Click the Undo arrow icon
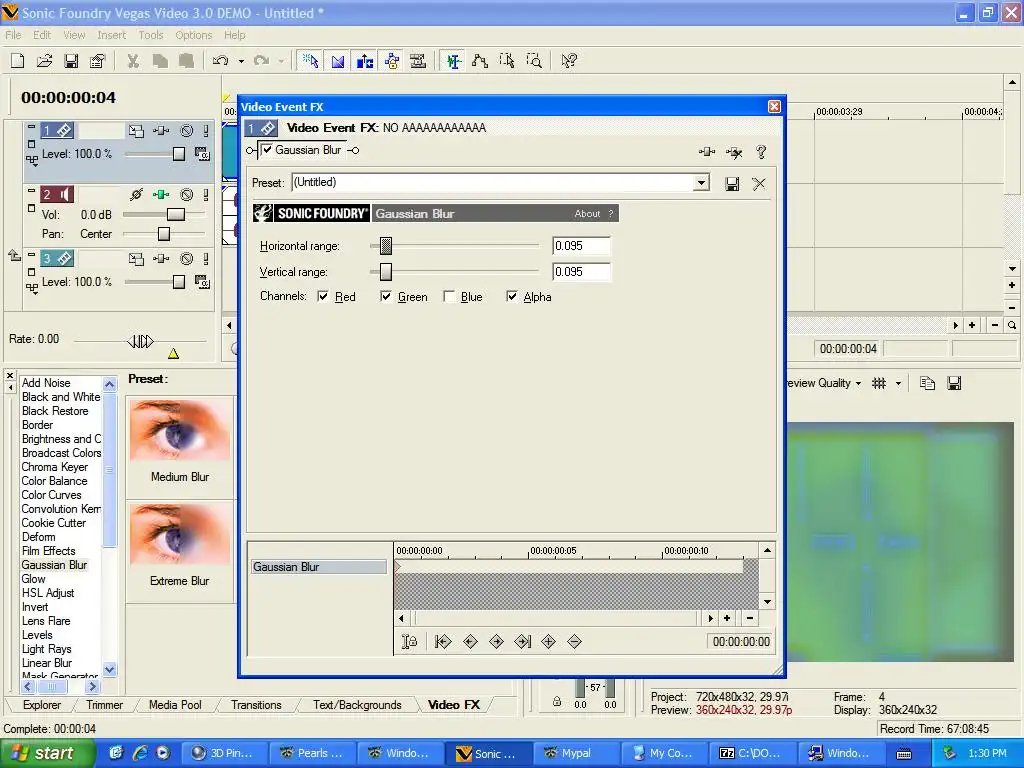 221,61
